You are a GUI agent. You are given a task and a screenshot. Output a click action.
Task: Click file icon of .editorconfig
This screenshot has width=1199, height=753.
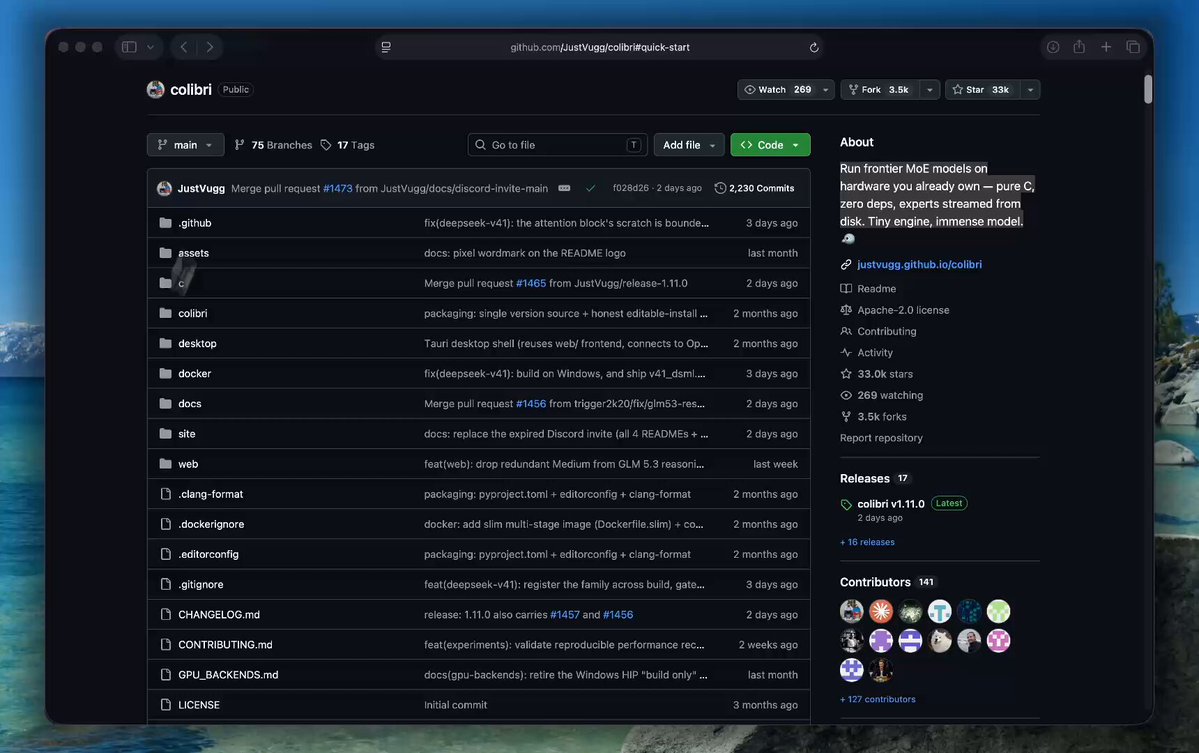pyautogui.click(x=165, y=554)
